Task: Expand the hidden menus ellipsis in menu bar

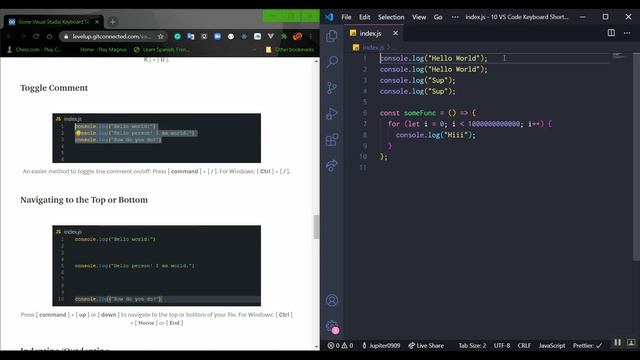Action: coord(455,17)
